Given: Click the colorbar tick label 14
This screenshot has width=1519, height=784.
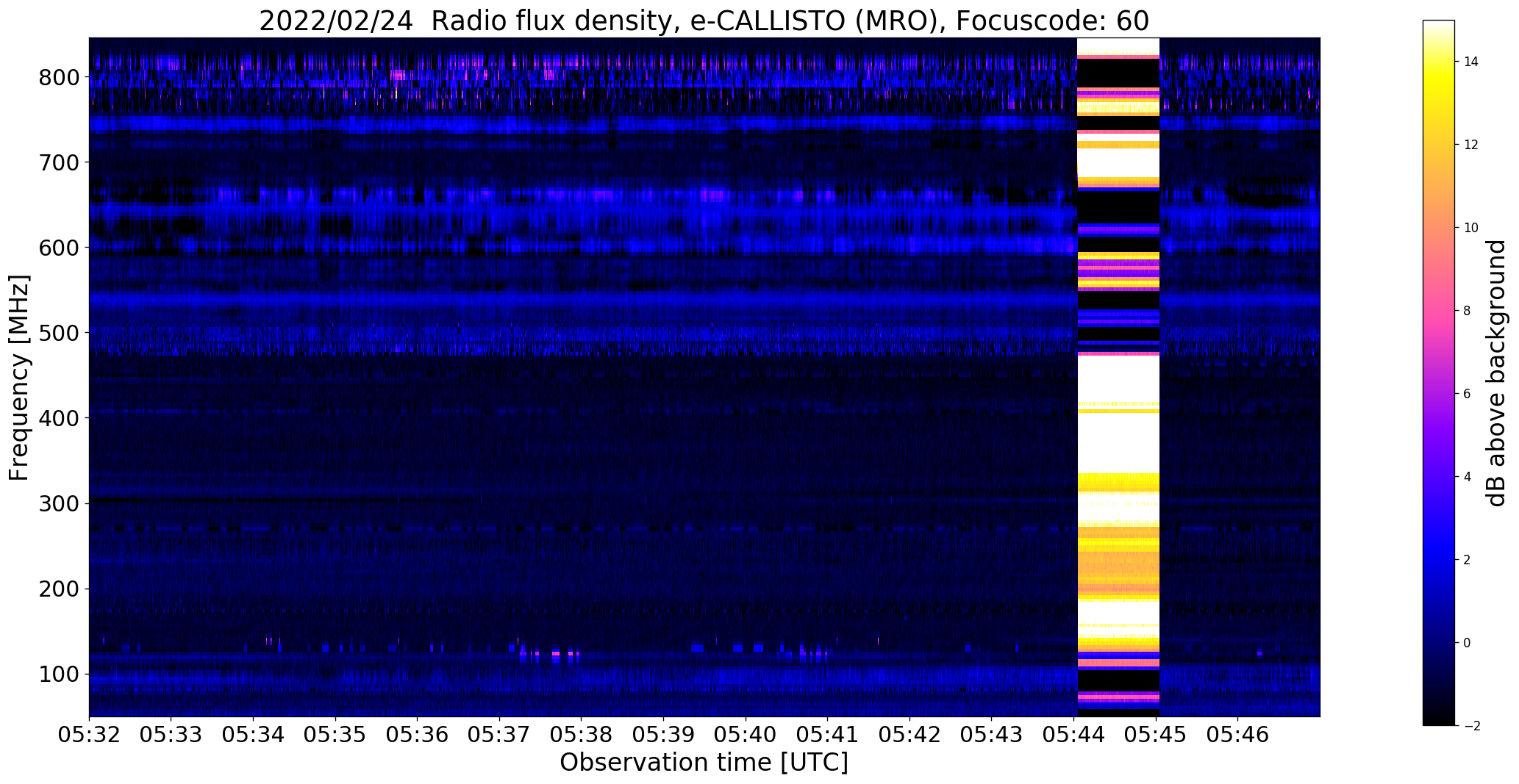Looking at the screenshot, I should pyautogui.click(x=1471, y=62).
